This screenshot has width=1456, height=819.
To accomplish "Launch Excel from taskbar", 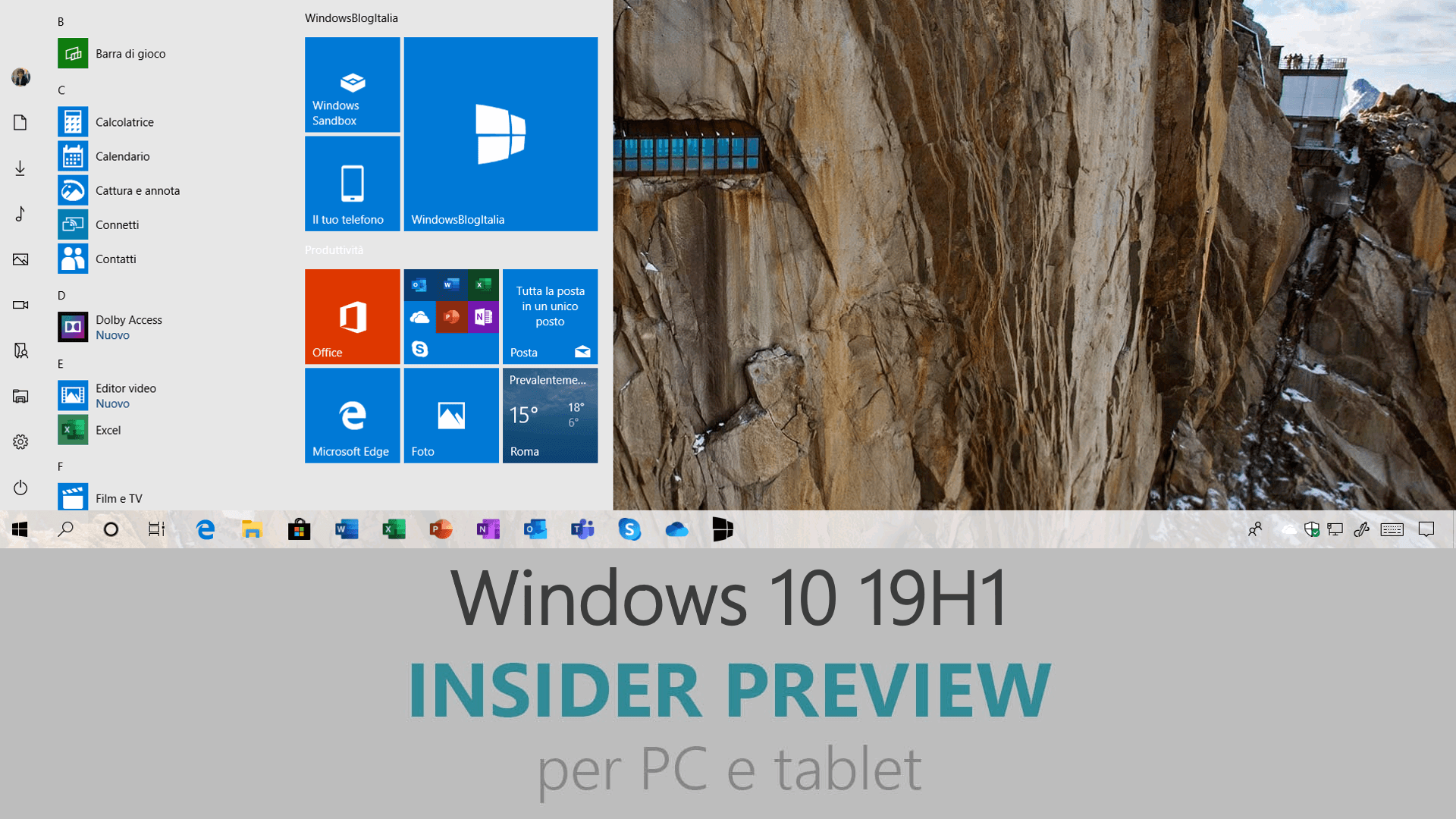I will (394, 529).
